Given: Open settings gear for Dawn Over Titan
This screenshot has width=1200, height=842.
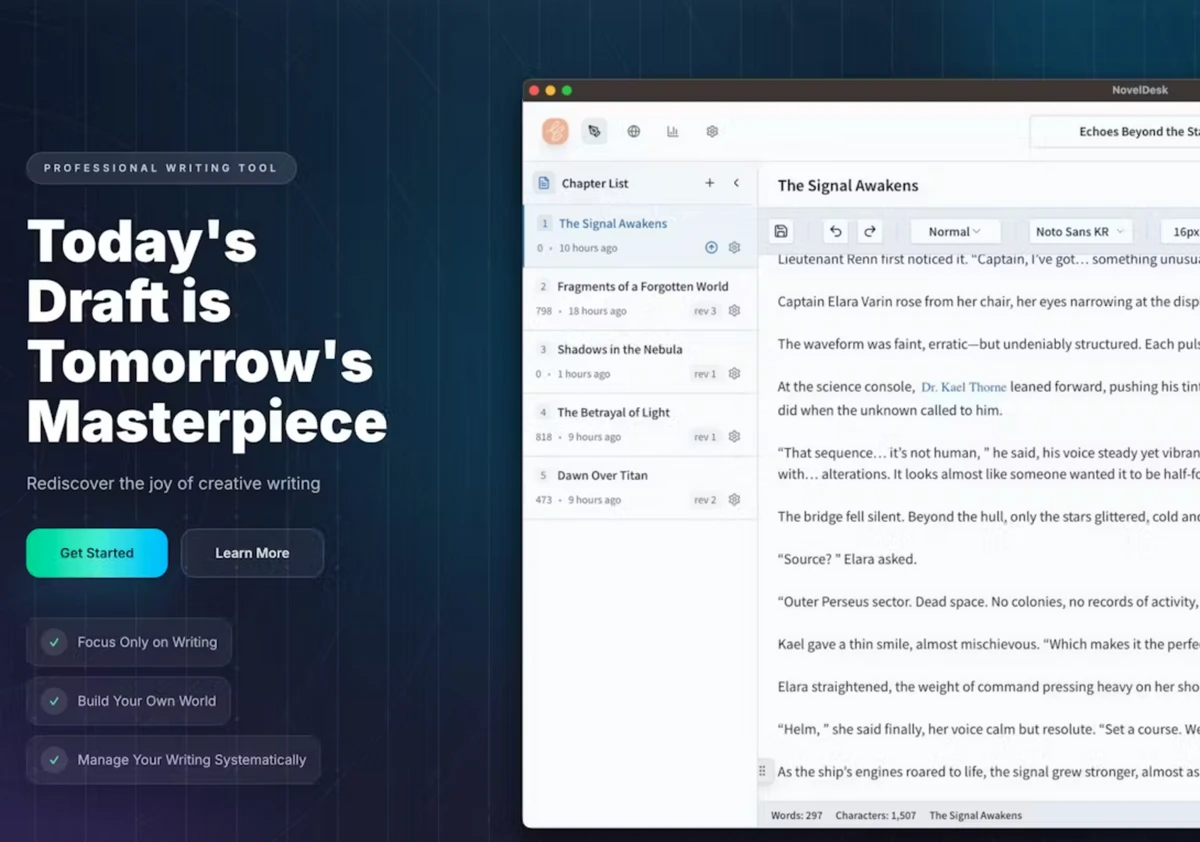Looking at the screenshot, I should (x=734, y=500).
